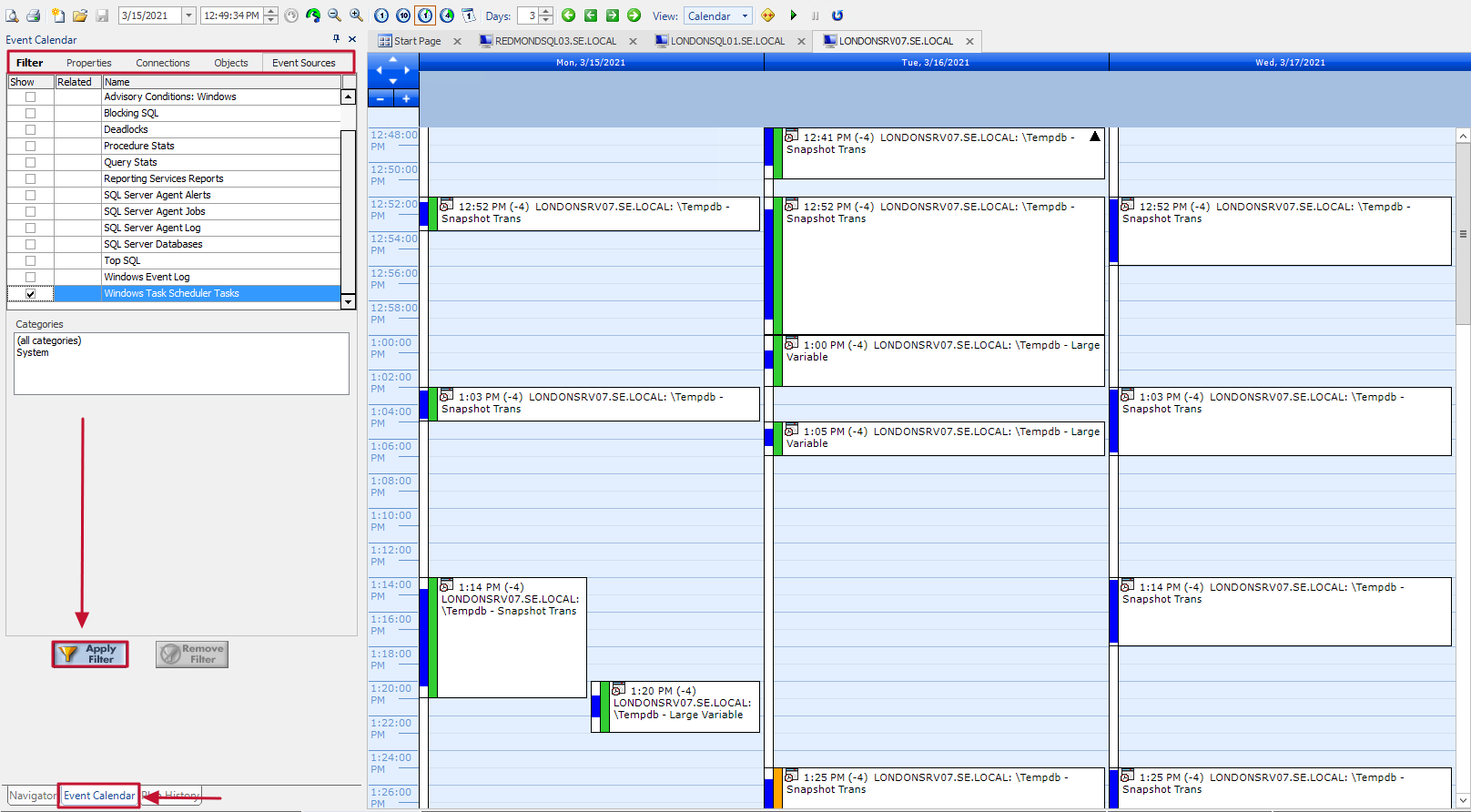1471x812 pixels.
Task: Select System in the Categories list
Action: pyautogui.click(x=33, y=352)
